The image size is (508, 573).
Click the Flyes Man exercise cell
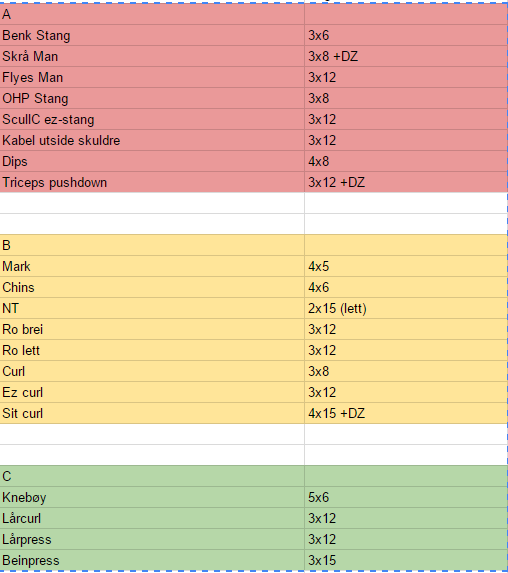click(x=152, y=77)
